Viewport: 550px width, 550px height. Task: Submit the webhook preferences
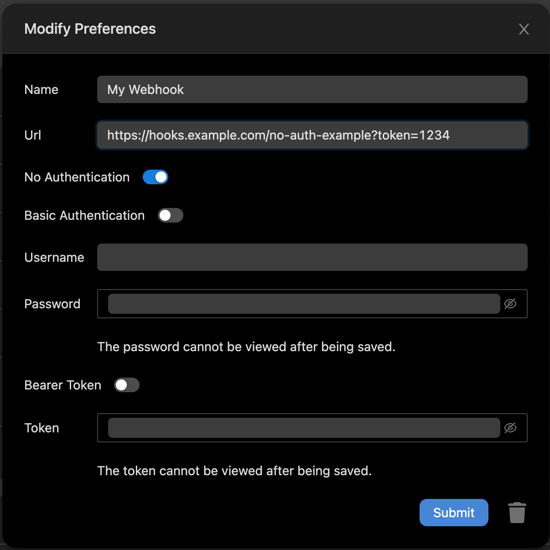(454, 512)
